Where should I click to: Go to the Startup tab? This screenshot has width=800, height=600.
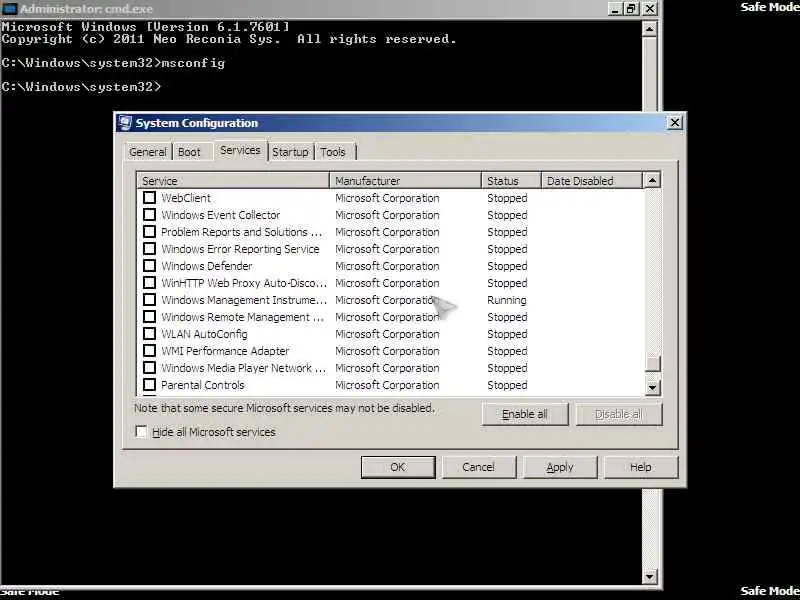(x=290, y=152)
